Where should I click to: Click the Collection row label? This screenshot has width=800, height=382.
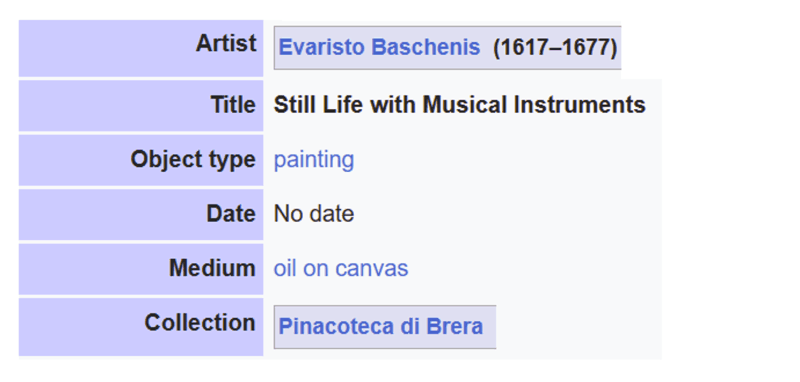pyautogui.click(x=141, y=327)
